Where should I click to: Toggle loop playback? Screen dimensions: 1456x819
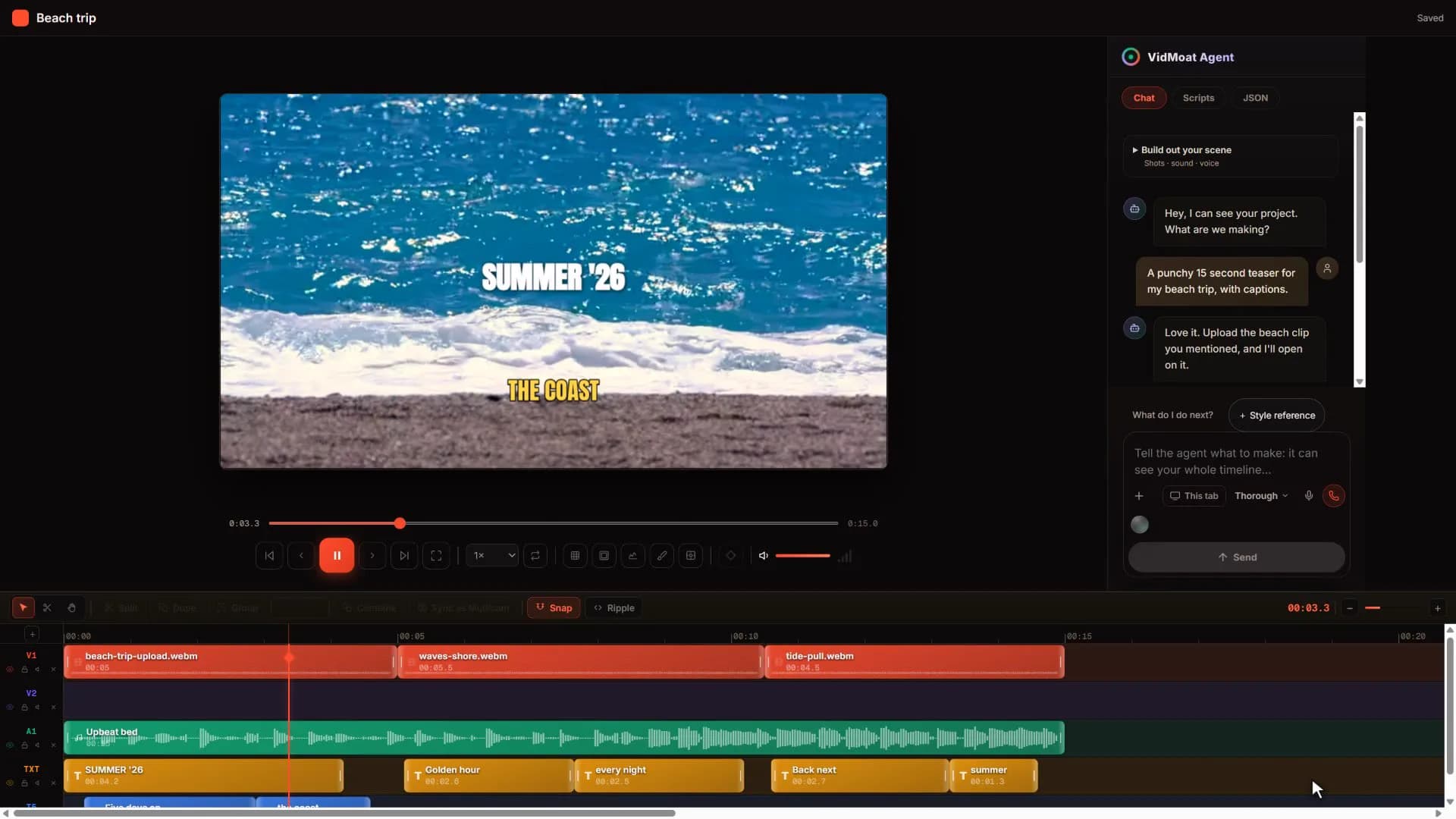tap(535, 555)
